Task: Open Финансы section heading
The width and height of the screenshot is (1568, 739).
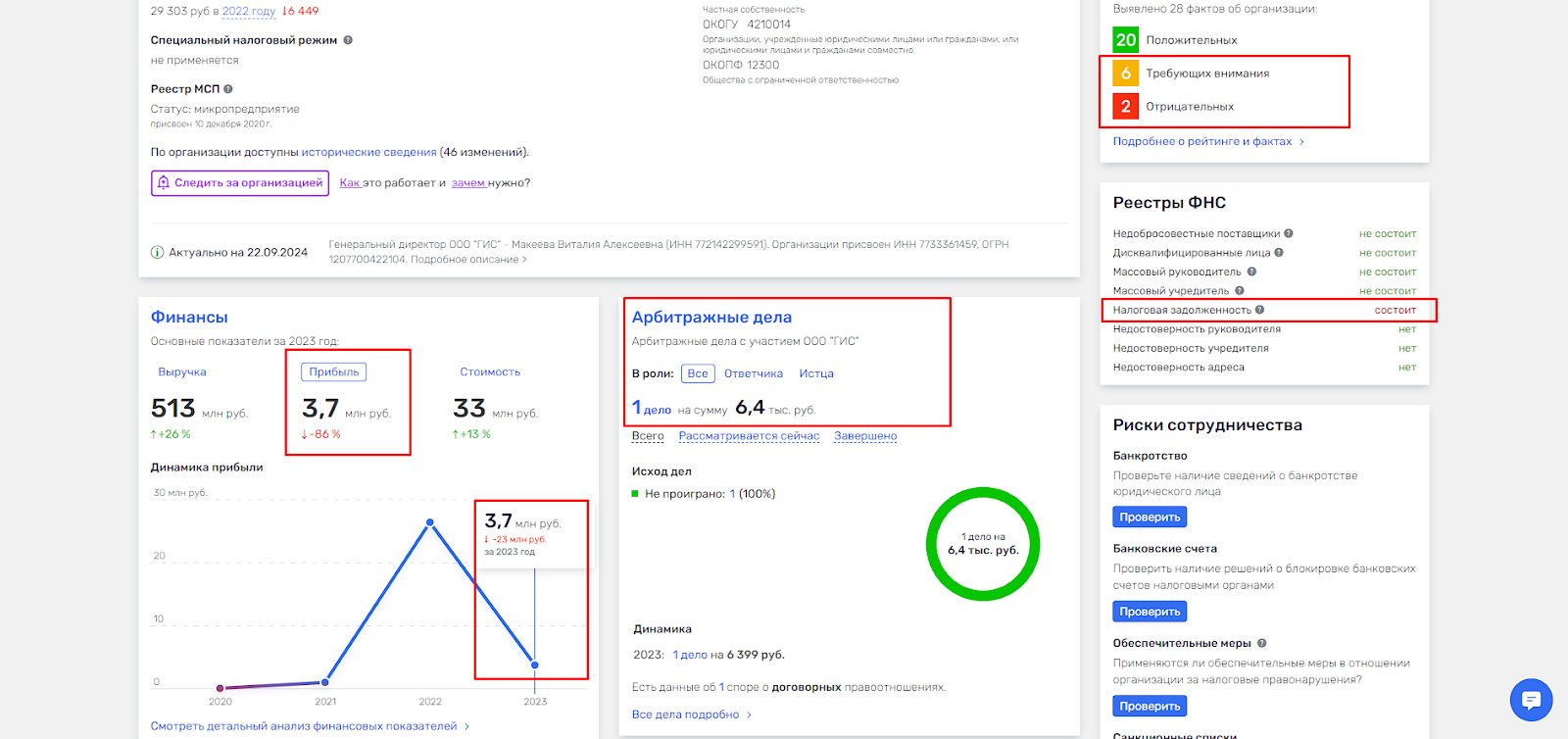Action: click(189, 318)
